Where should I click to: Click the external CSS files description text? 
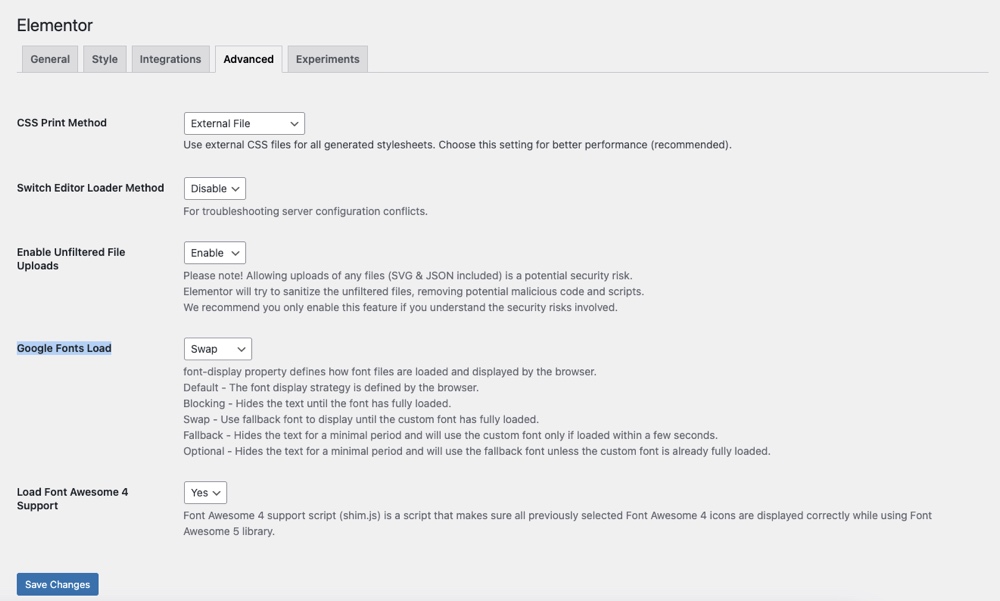point(457,145)
